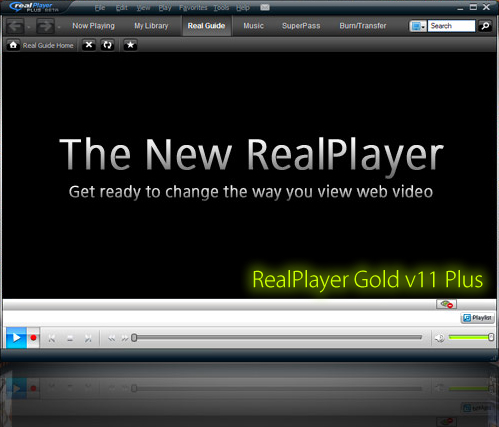Stop playback with the Stop button

pos(70,339)
